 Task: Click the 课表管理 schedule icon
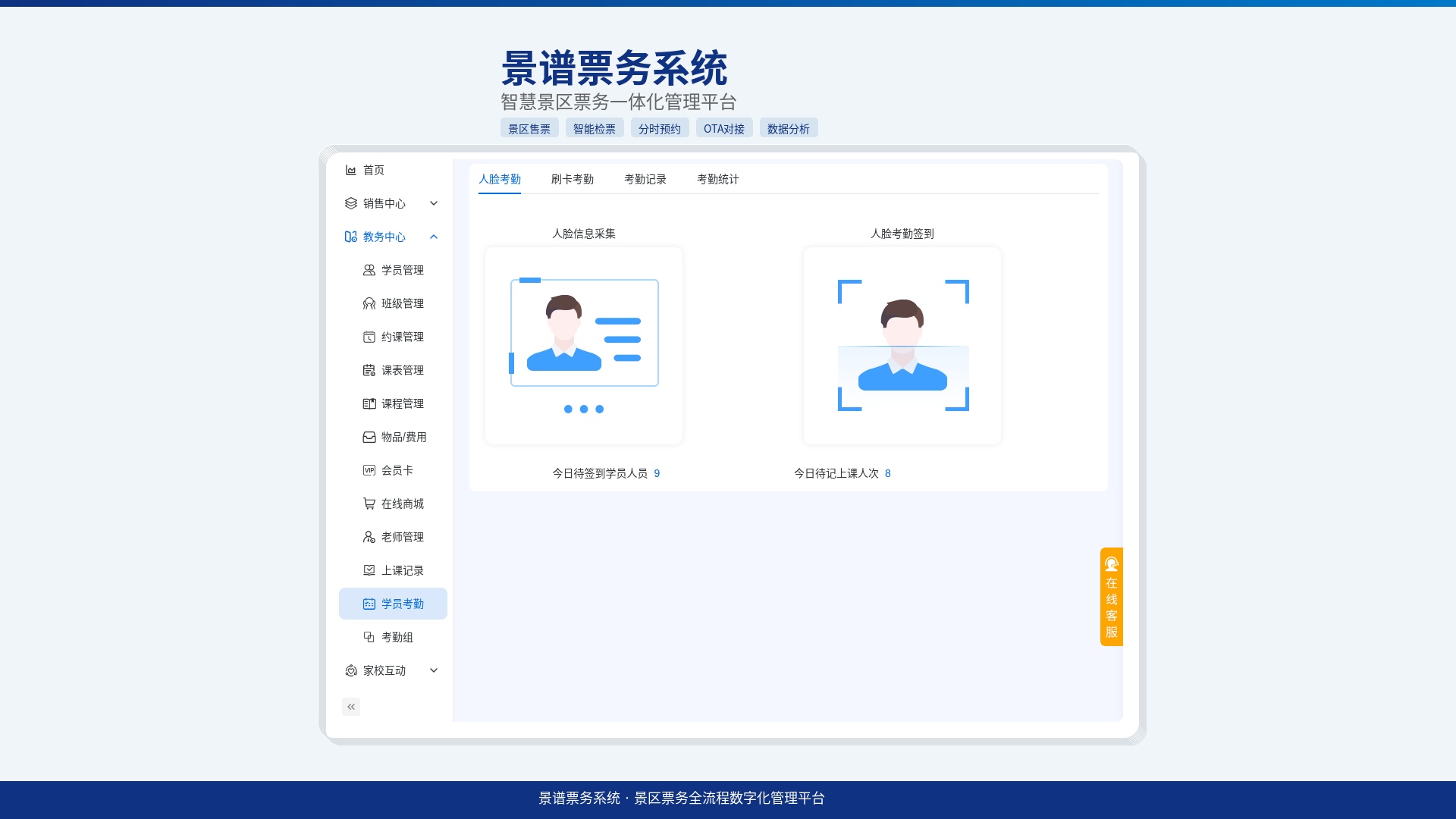(x=369, y=370)
